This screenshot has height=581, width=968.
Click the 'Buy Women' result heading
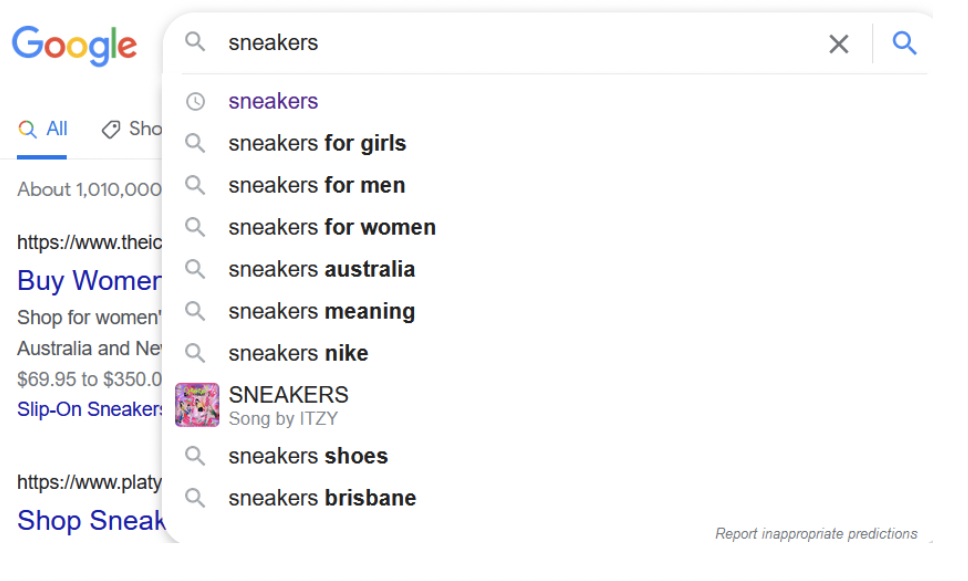[x=88, y=281]
